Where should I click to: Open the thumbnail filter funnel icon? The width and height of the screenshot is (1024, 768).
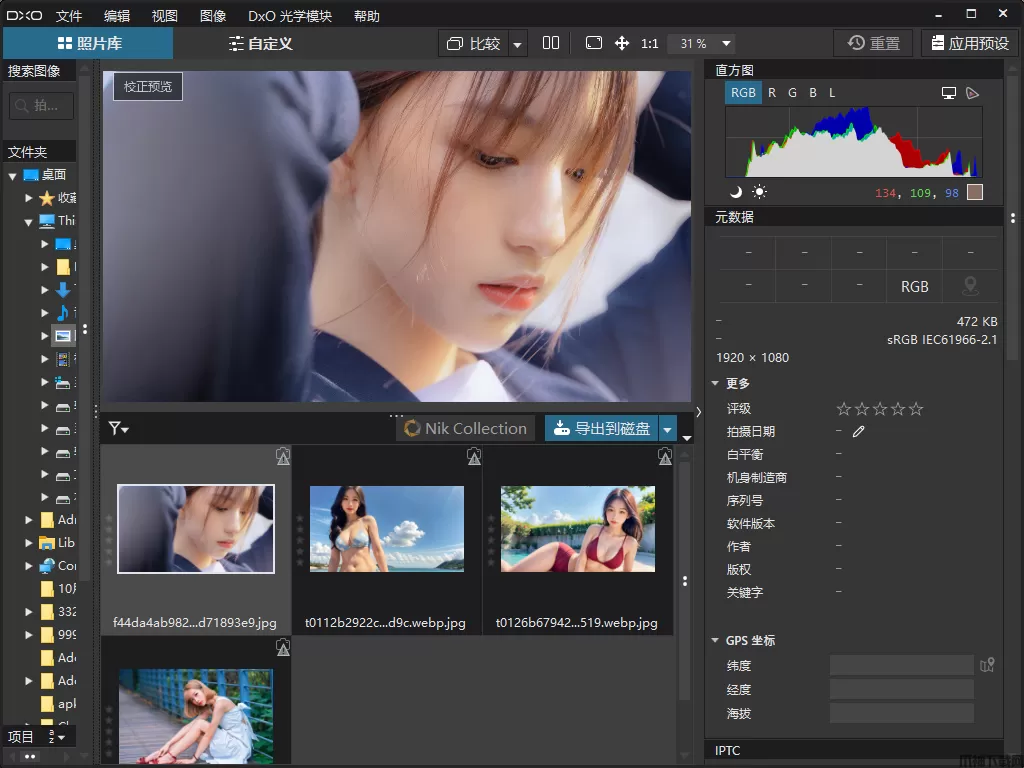click(x=118, y=429)
